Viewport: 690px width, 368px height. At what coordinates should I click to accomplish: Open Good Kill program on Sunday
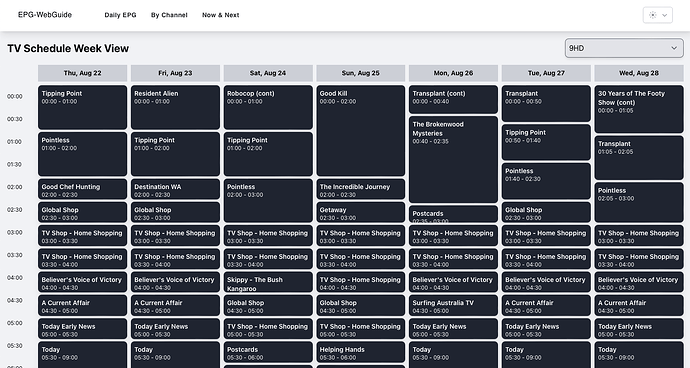pos(360,131)
